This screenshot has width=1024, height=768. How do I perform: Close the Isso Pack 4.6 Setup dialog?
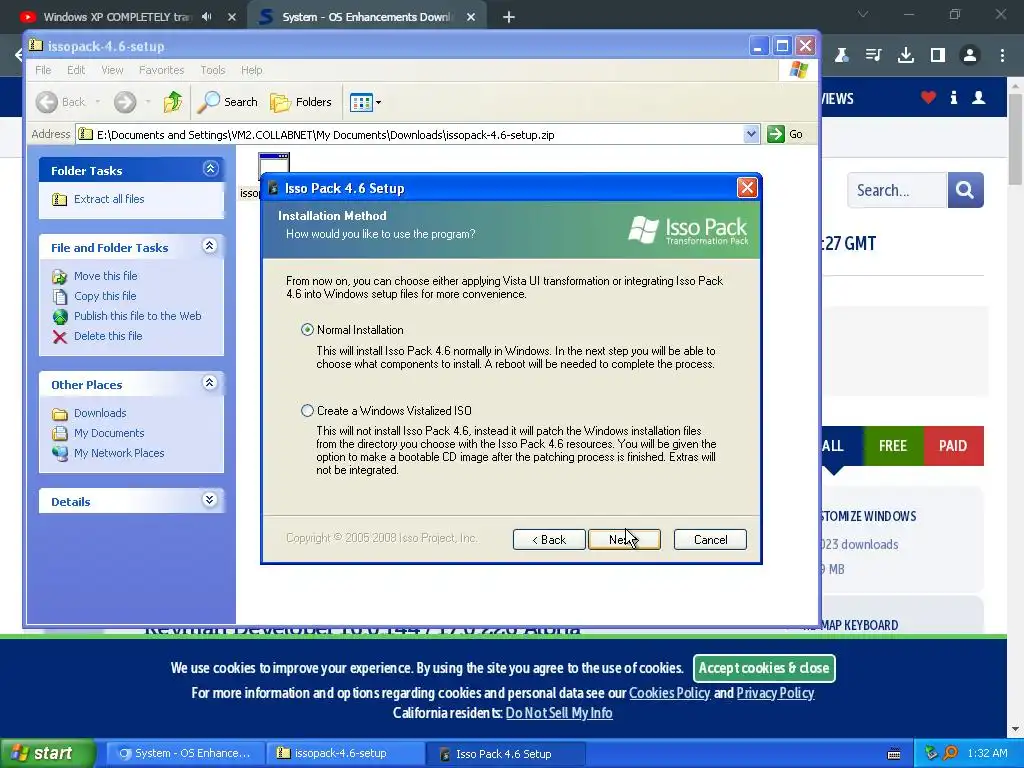click(746, 188)
